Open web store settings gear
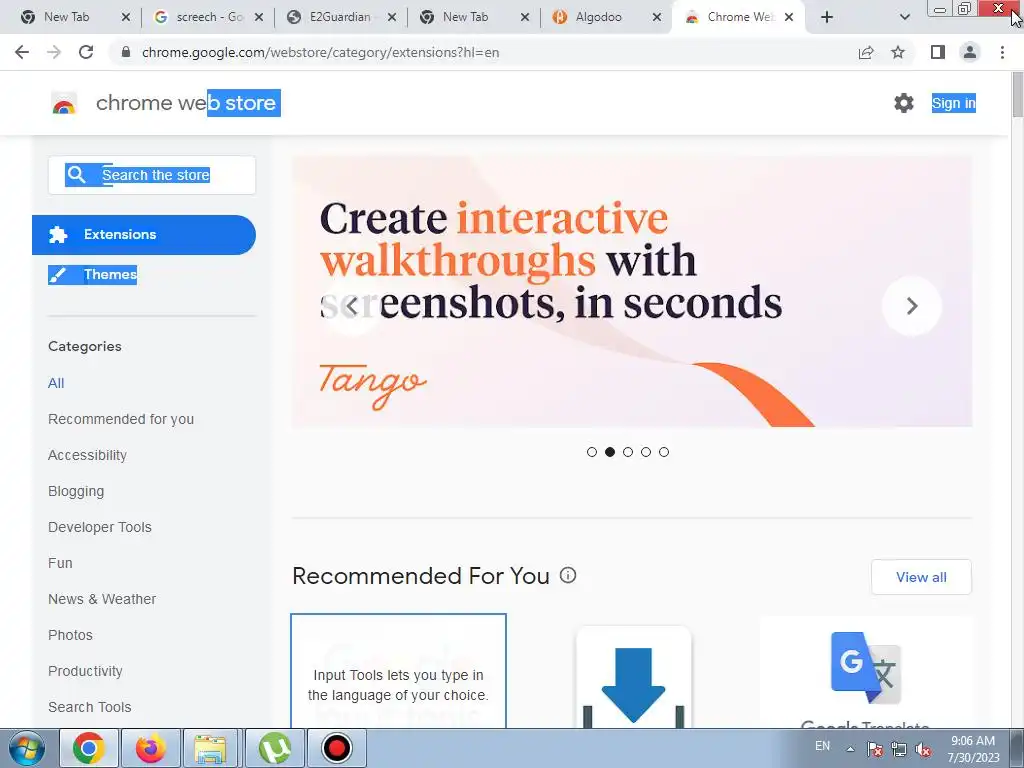The image size is (1024, 768). click(904, 103)
